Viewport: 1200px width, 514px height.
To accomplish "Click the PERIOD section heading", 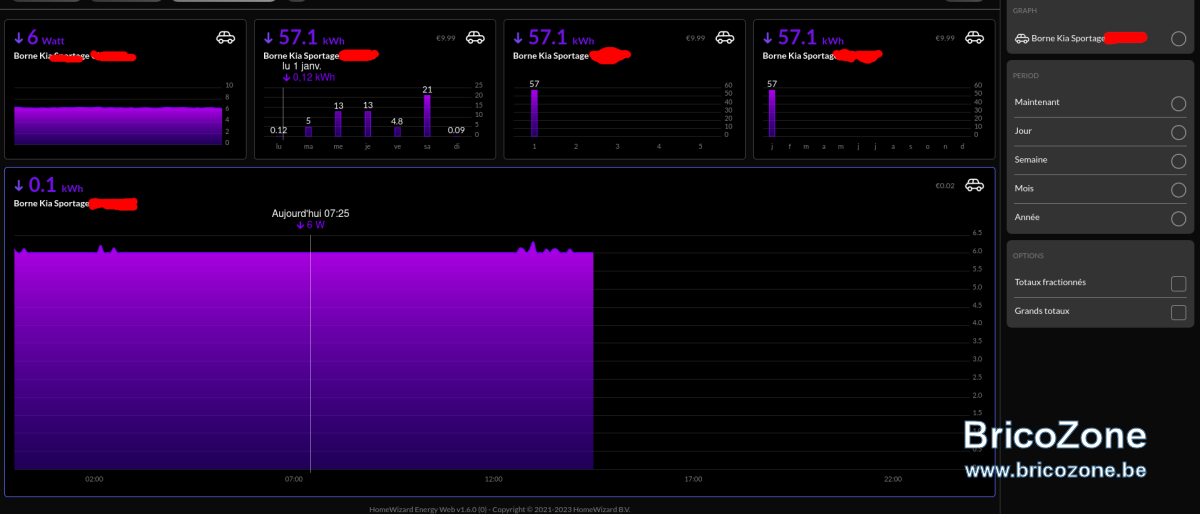I will pyautogui.click(x=1026, y=76).
